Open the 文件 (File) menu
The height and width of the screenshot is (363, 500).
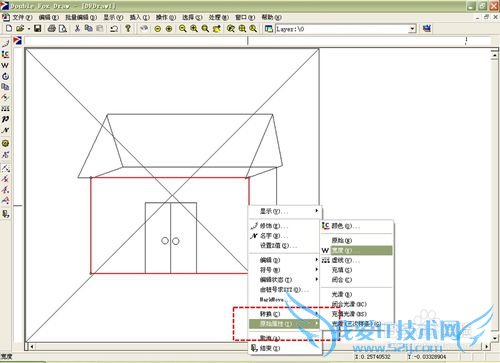coord(22,17)
